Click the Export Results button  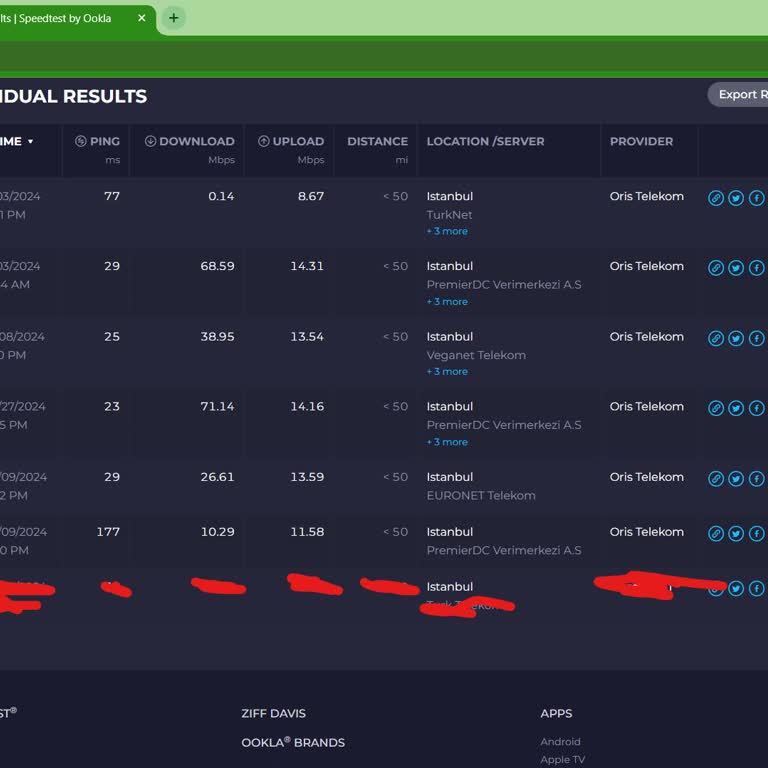[x=739, y=94]
